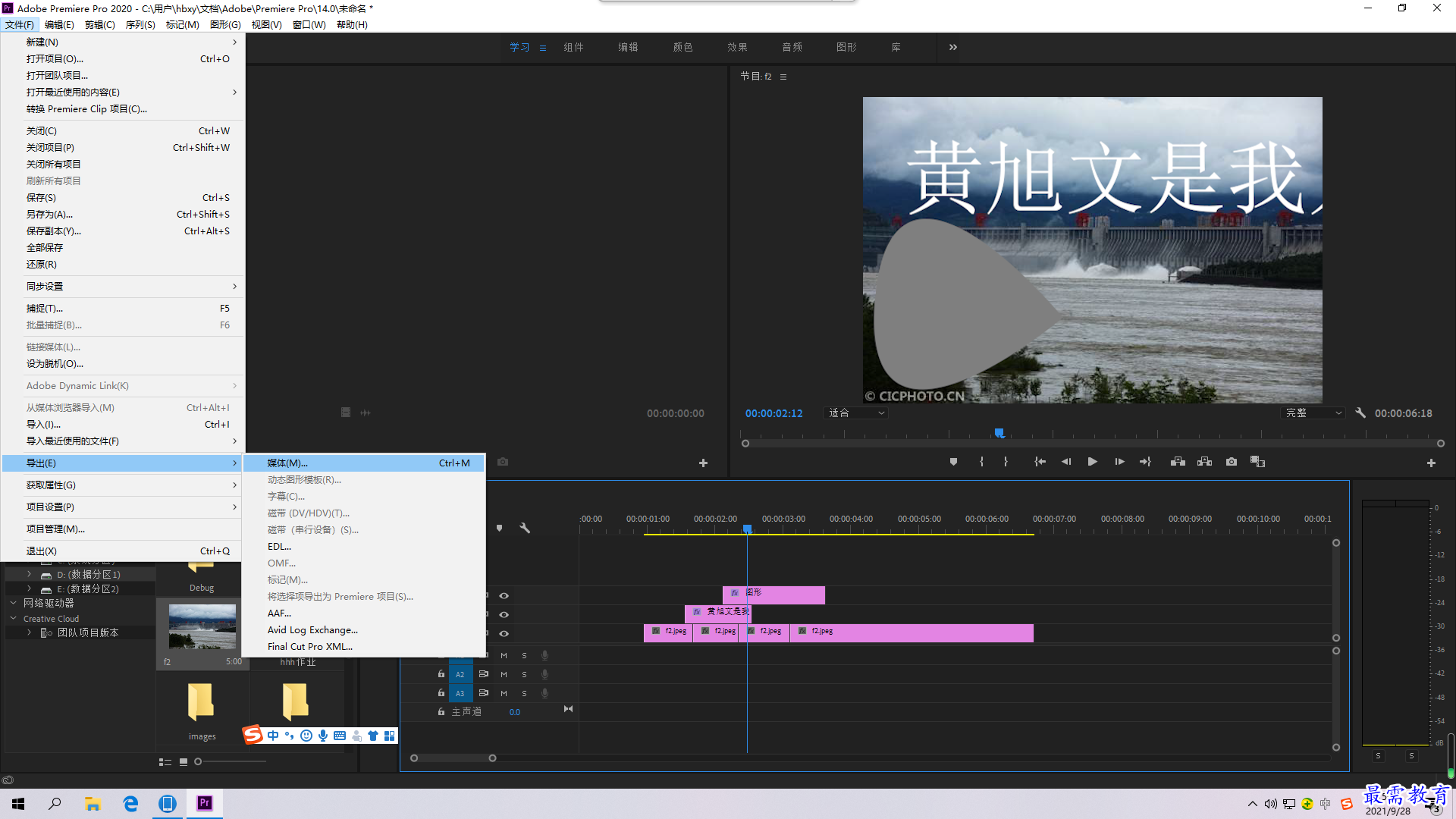Viewport: 1456px width, 819px height.
Task: Click the Extract button
Action: coord(1204,462)
